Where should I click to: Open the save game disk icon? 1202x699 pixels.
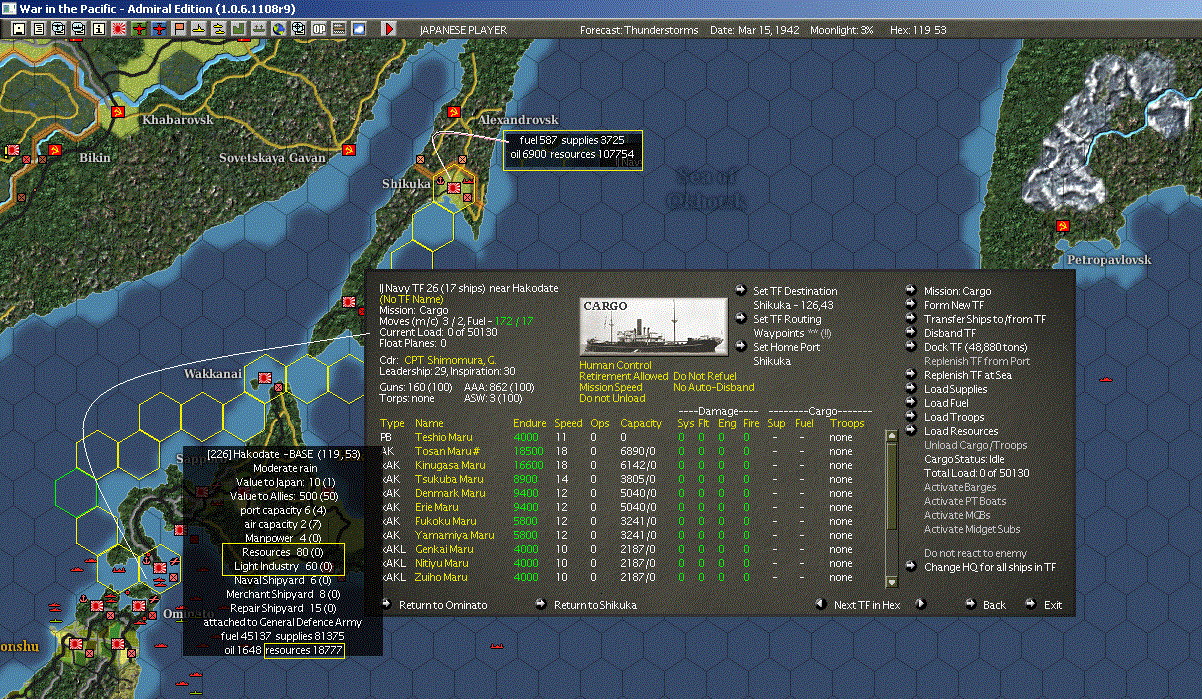[19, 29]
